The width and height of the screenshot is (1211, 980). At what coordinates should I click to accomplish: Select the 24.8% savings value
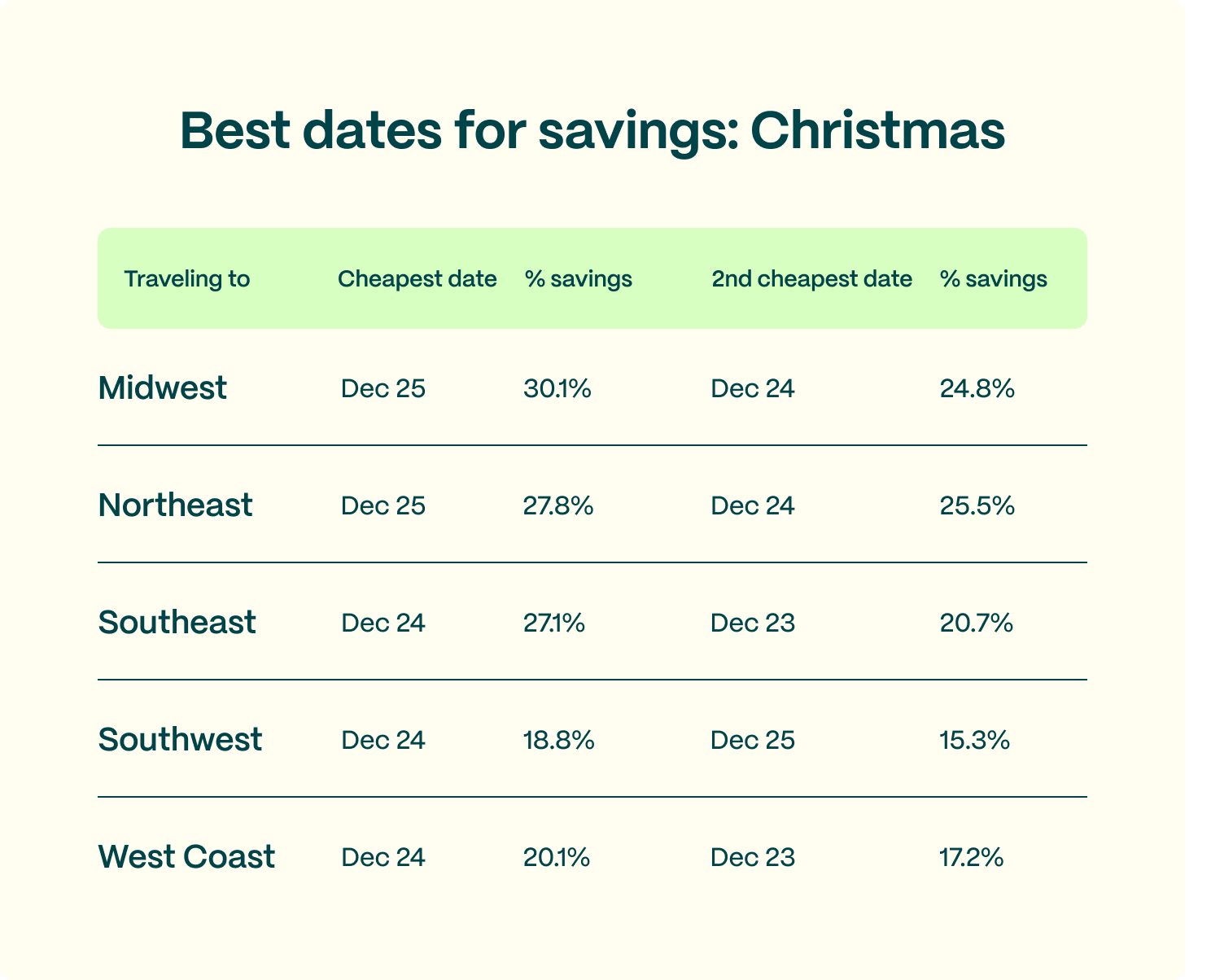977,389
